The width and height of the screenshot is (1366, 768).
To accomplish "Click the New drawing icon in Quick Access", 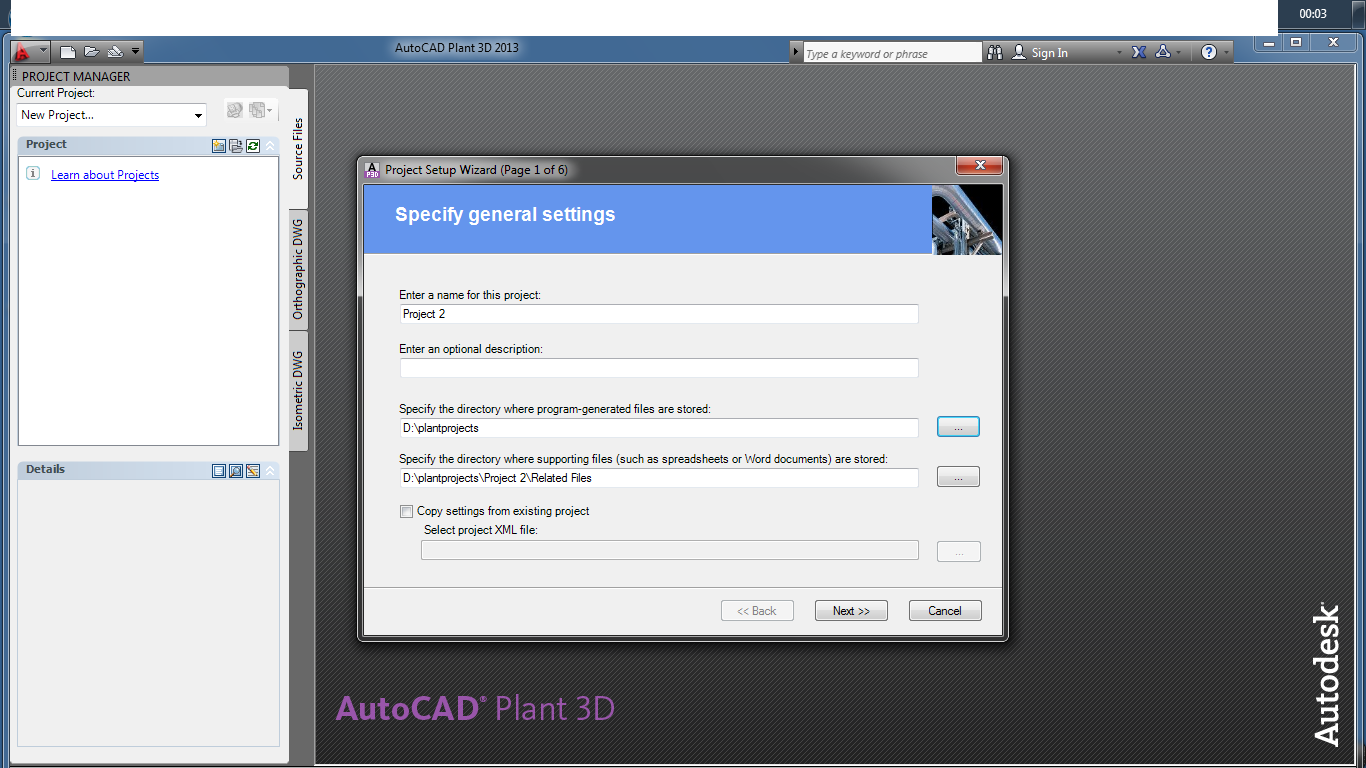I will coord(68,52).
